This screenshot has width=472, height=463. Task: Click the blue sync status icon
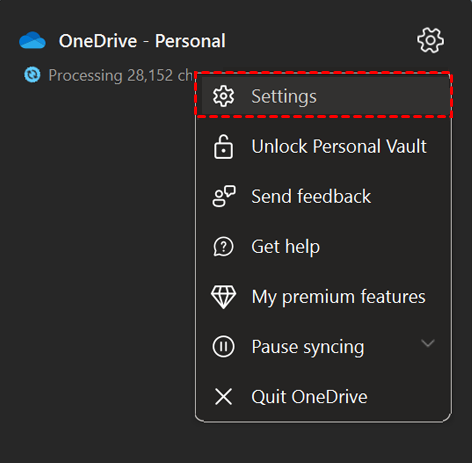point(32,75)
